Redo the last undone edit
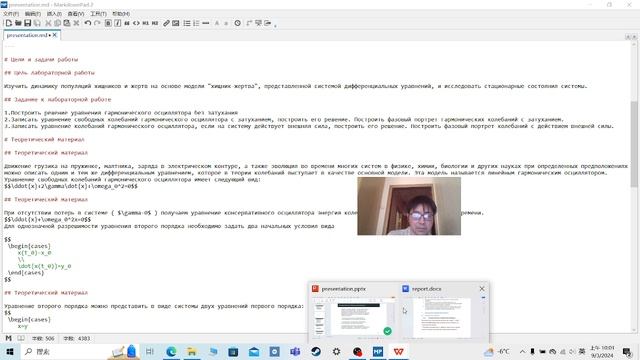The width and height of the screenshot is (640, 360). pos(97,23)
